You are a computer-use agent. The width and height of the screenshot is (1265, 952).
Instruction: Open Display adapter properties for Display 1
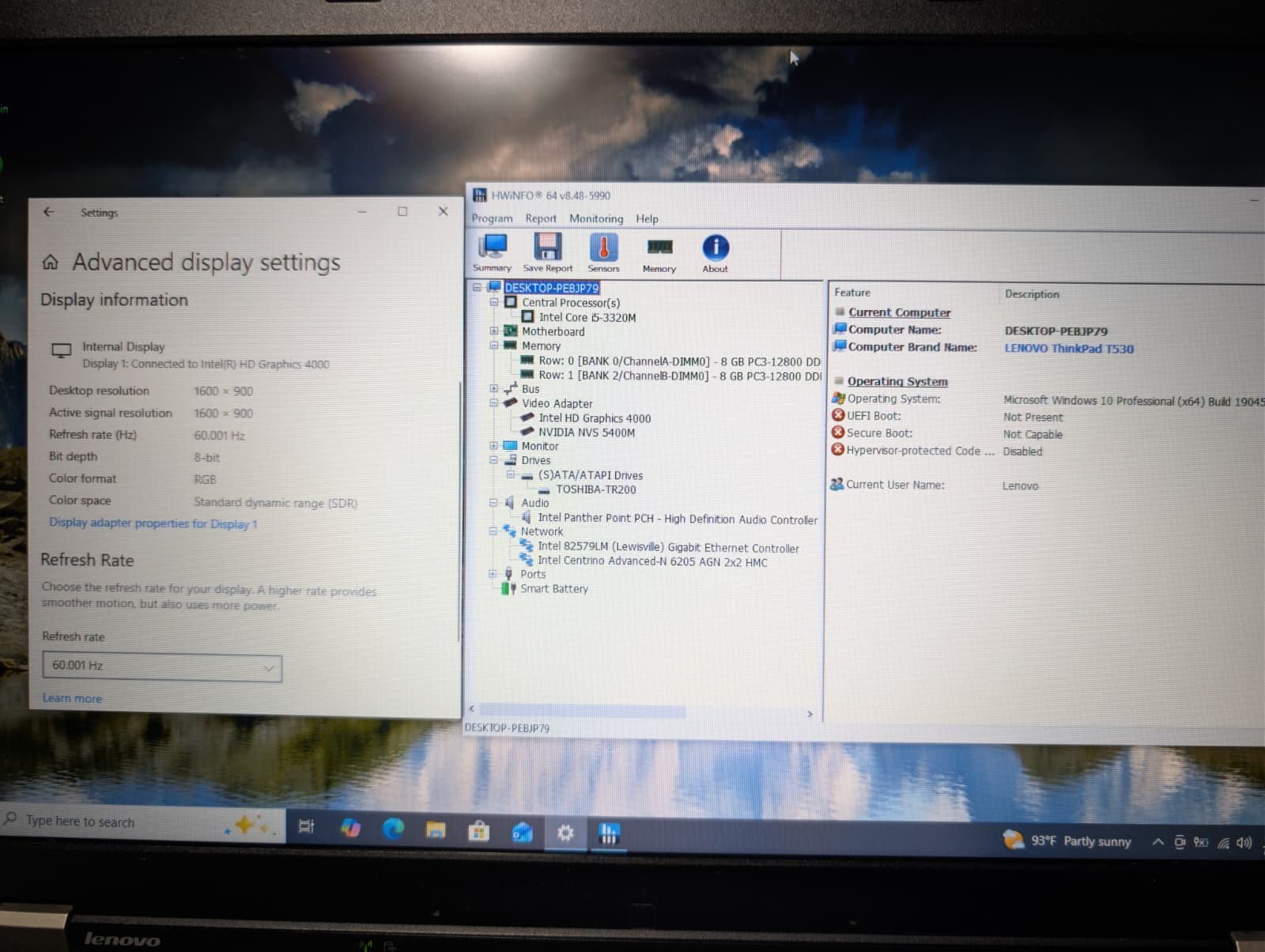tap(153, 523)
